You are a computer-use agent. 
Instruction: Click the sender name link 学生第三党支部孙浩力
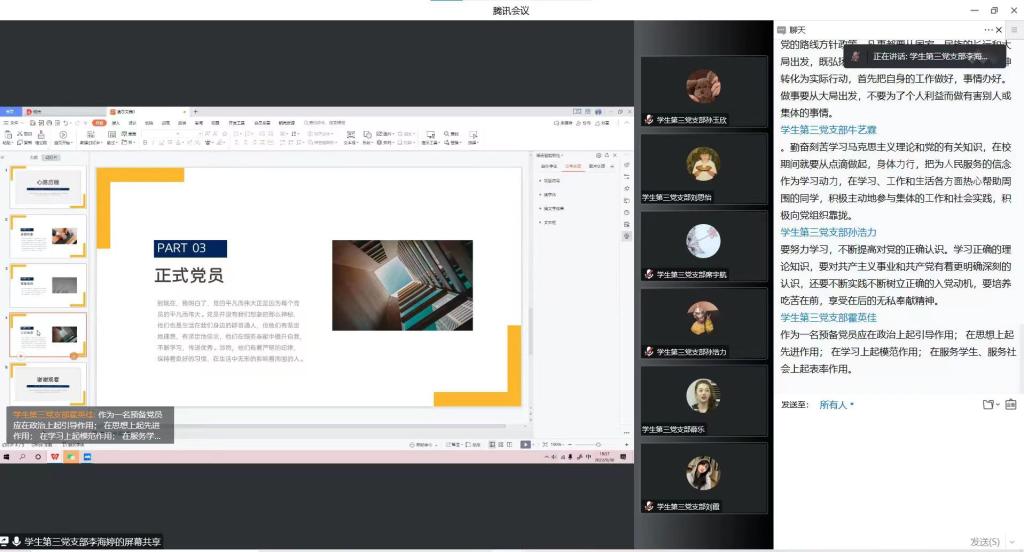[828, 232]
